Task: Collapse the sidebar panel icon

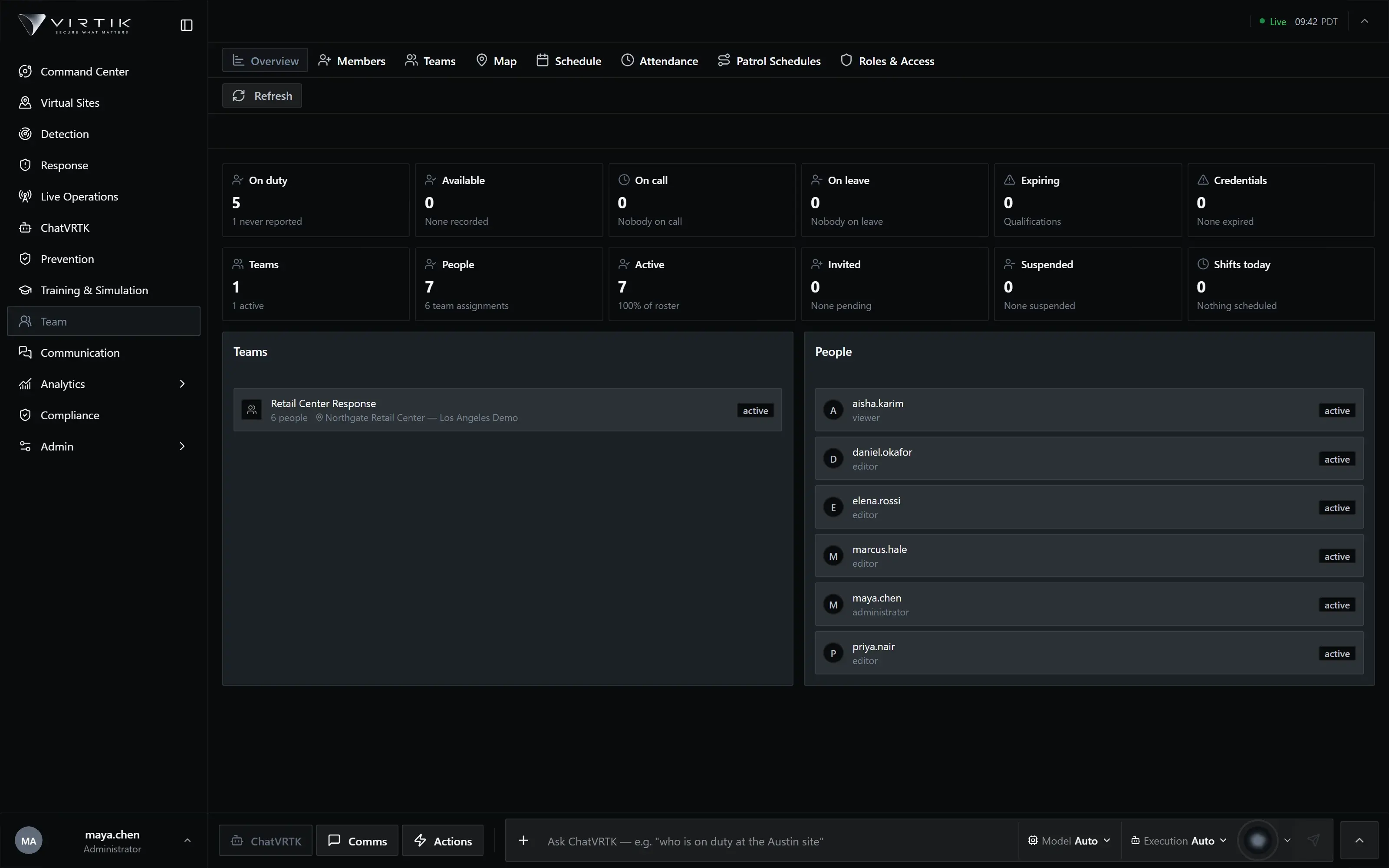Action: [x=187, y=25]
